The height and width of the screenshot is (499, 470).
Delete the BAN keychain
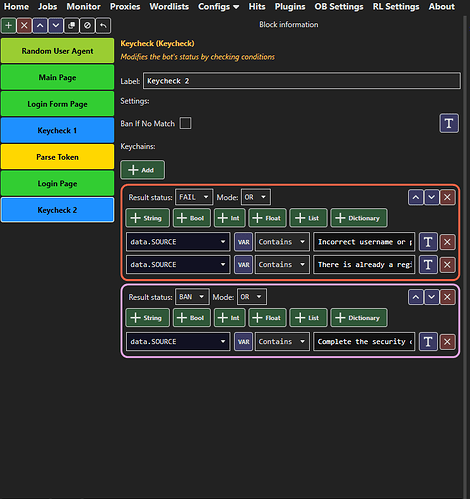(447, 297)
